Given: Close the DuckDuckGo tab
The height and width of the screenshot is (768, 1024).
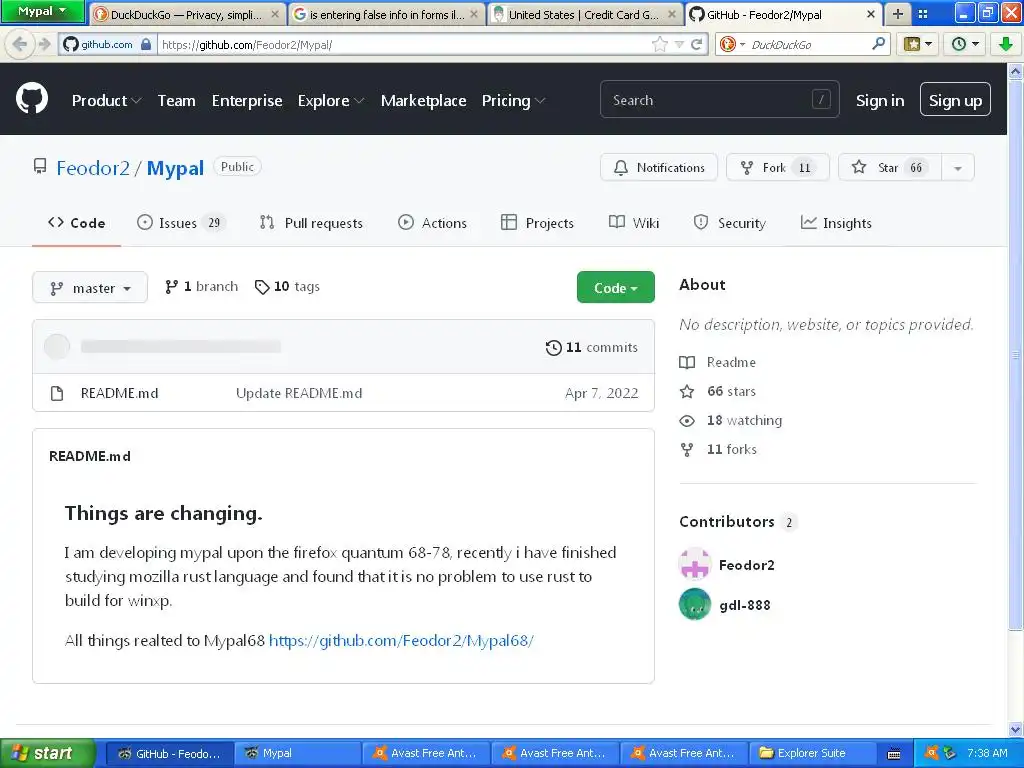Looking at the screenshot, I should tap(276, 14).
